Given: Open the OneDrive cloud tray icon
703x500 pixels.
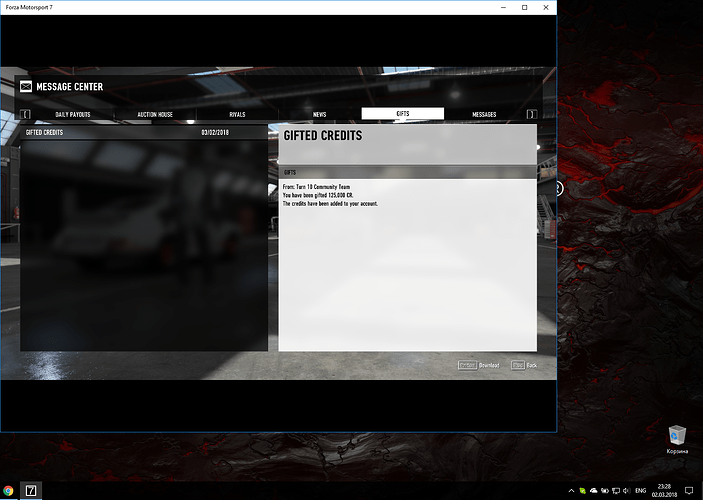Looking at the screenshot, I should tap(594, 491).
